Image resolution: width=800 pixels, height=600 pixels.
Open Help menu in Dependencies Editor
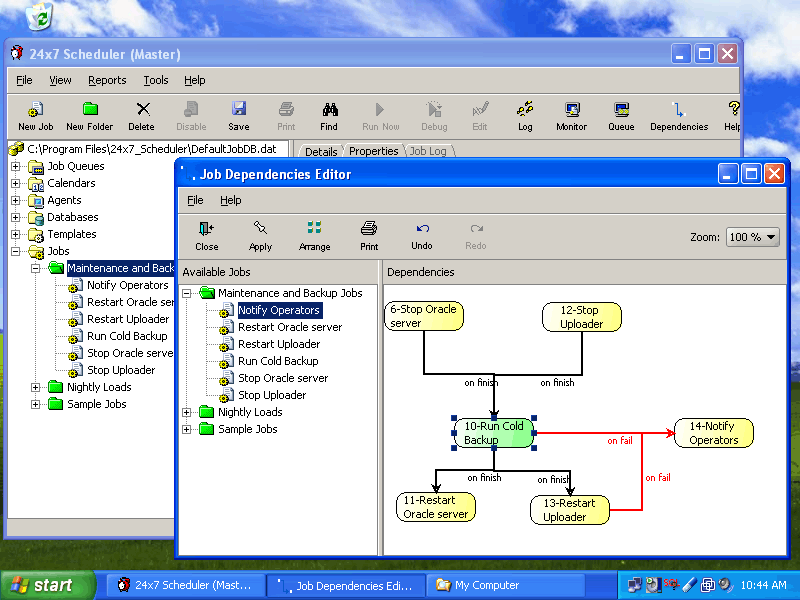click(231, 200)
